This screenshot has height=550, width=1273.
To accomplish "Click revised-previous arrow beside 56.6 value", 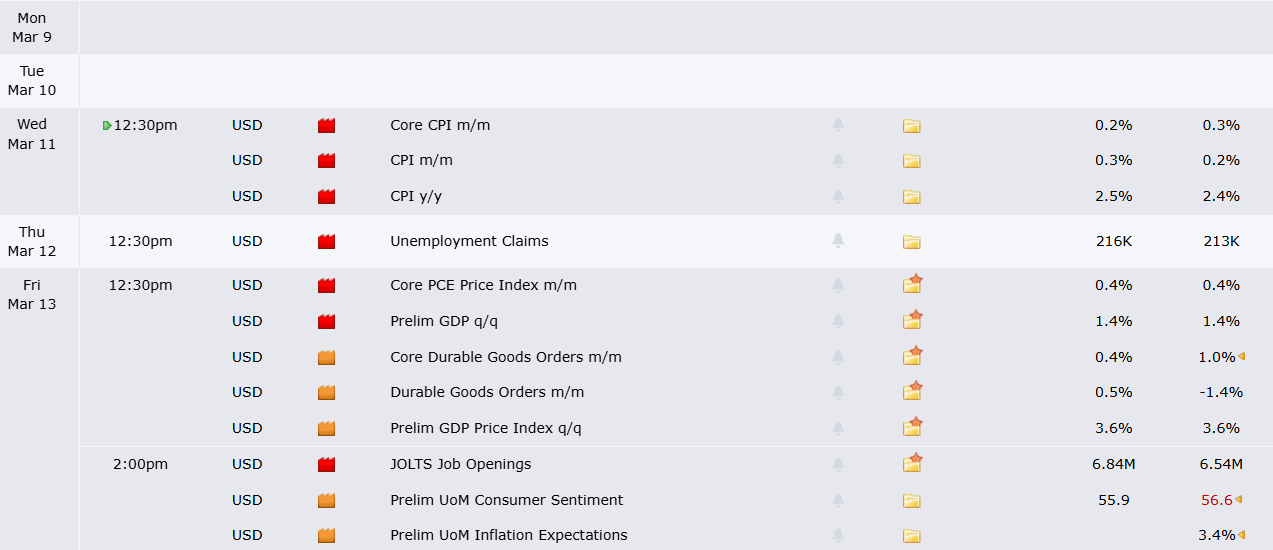I will 1240,500.
